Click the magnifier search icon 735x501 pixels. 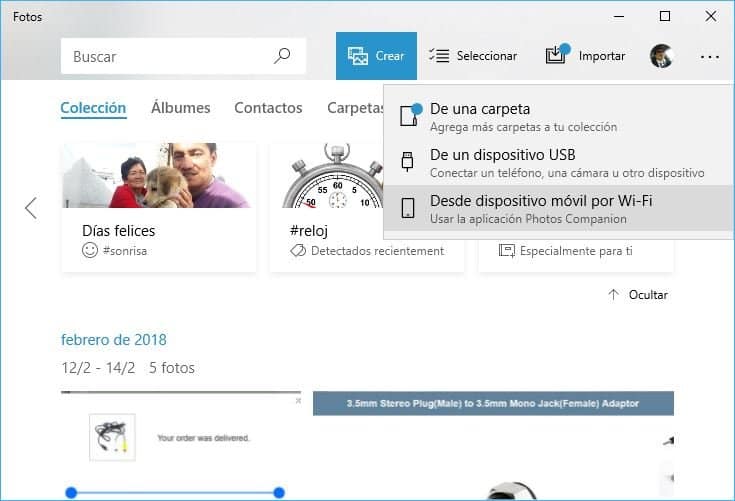[282, 56]
